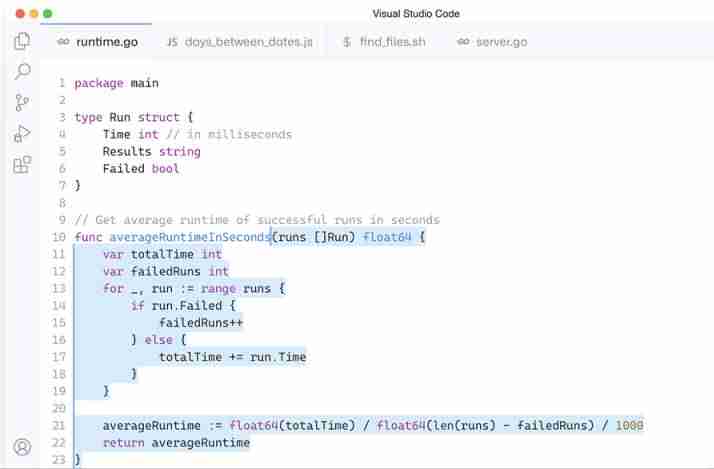Click 'averageRuntimeInSeconds' function name

[x=190, y=237]
